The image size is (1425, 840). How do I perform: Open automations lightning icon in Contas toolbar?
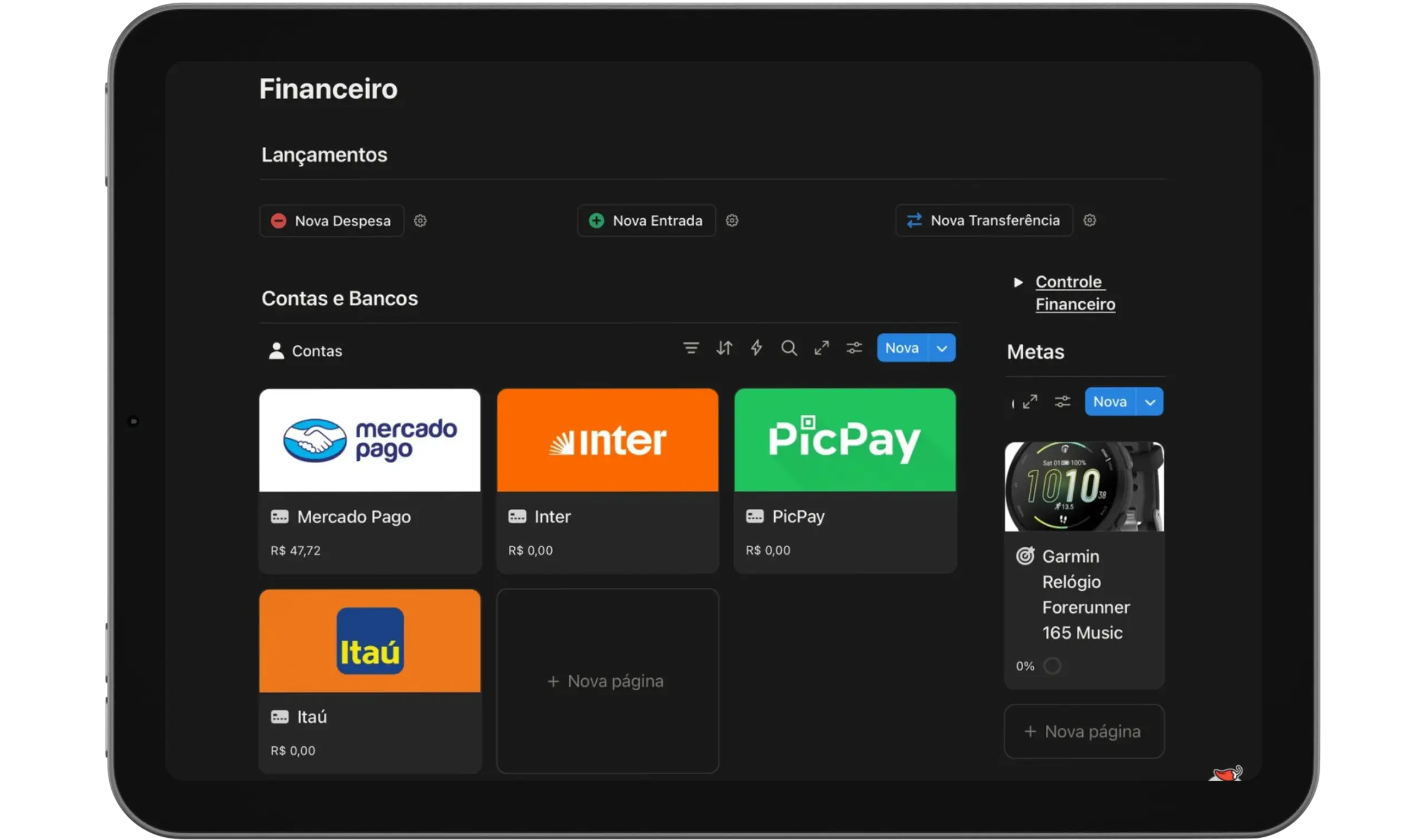point(756,348)
